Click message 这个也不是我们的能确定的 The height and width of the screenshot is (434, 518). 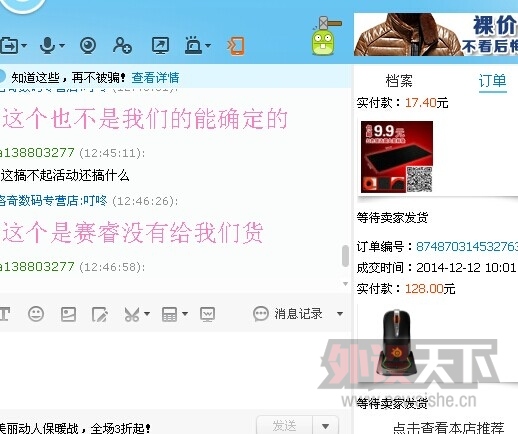(145, 119)
